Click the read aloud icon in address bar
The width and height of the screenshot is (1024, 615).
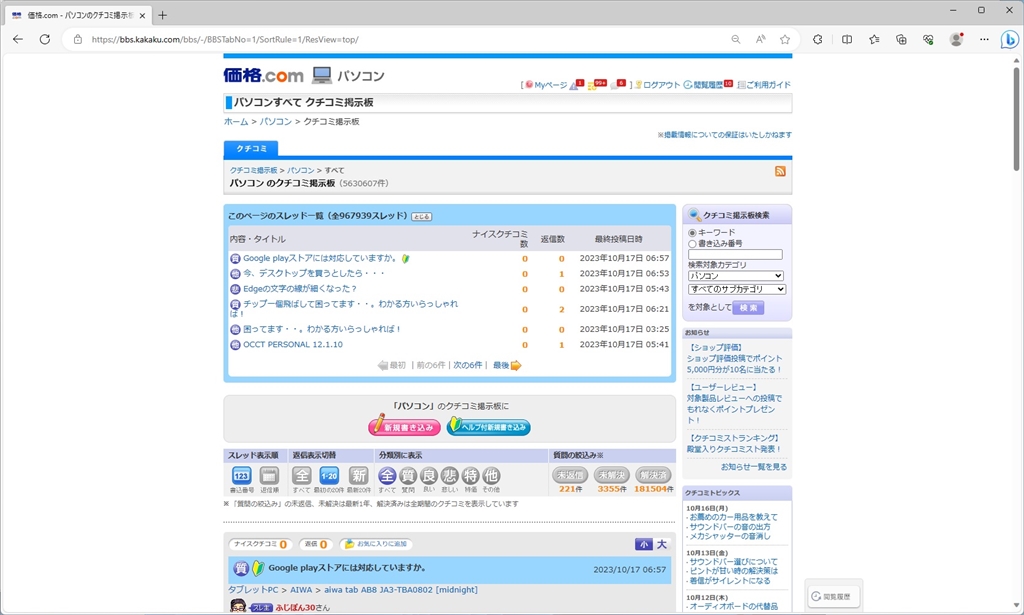coord(761,39)
